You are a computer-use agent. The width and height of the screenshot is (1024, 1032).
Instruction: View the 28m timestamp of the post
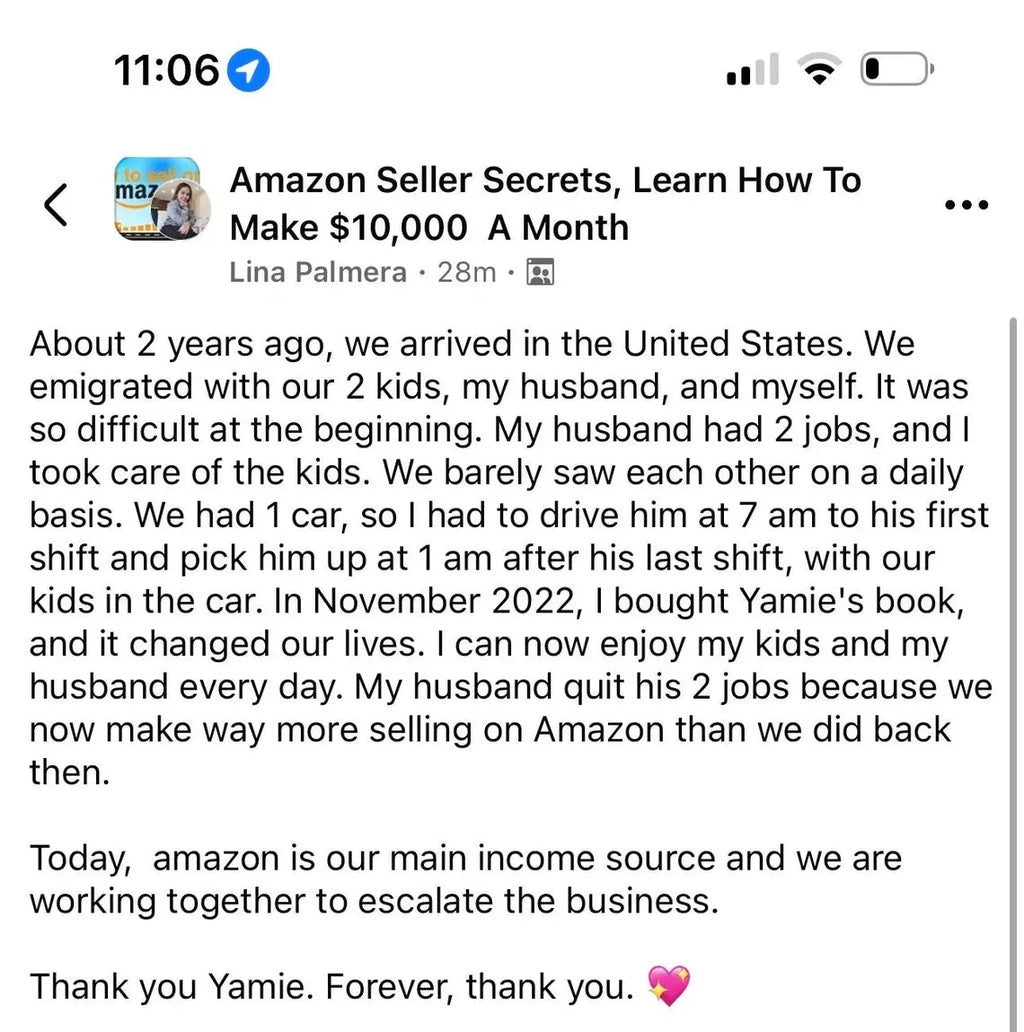click(465, 271)
